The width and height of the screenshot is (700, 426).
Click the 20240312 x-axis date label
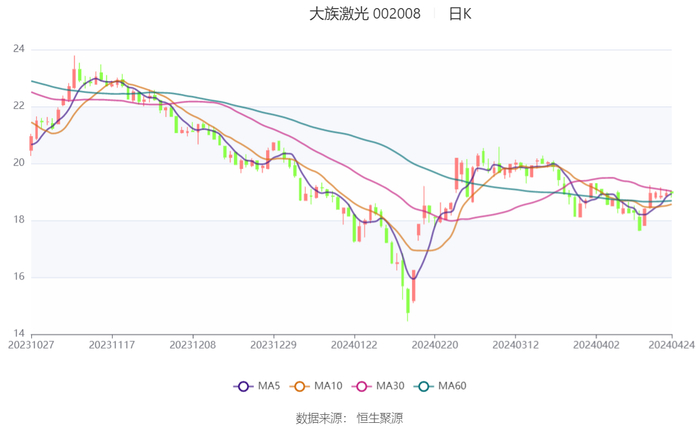pyautogui.click(x=514, y=344)
